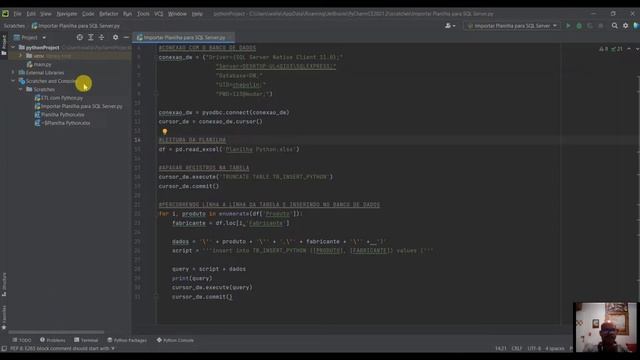Click the 4 spaces indent status entry
This screenshot has width=640, height=360.
[555, 349]
